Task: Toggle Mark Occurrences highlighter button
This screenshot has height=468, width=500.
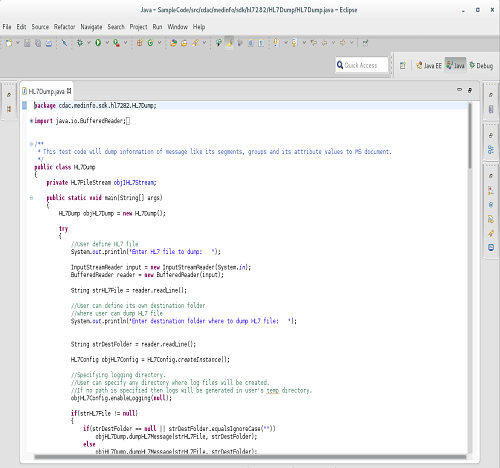Action: [x=229, y=43]
